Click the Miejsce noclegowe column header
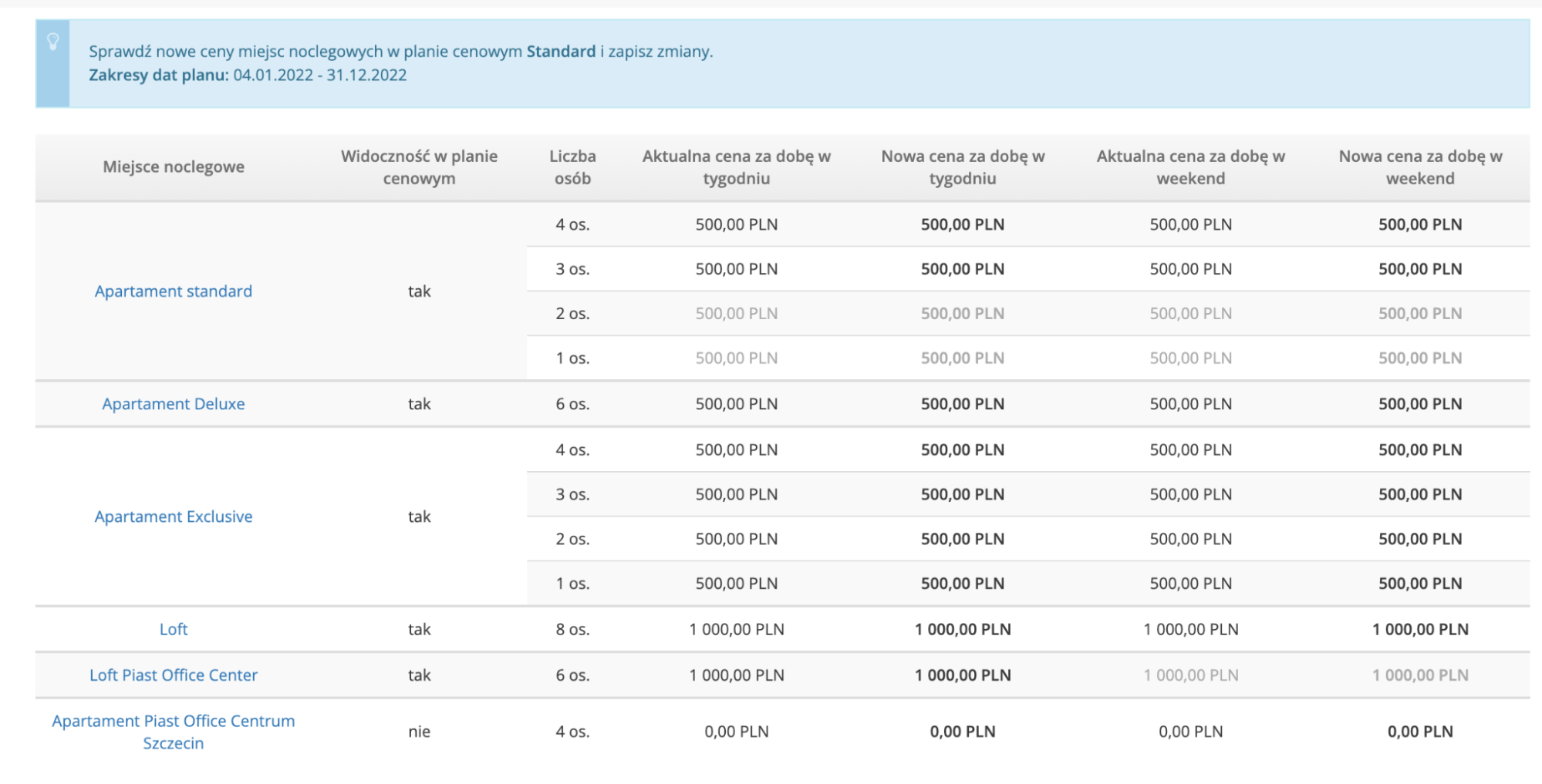 click(x=173, y=167)
